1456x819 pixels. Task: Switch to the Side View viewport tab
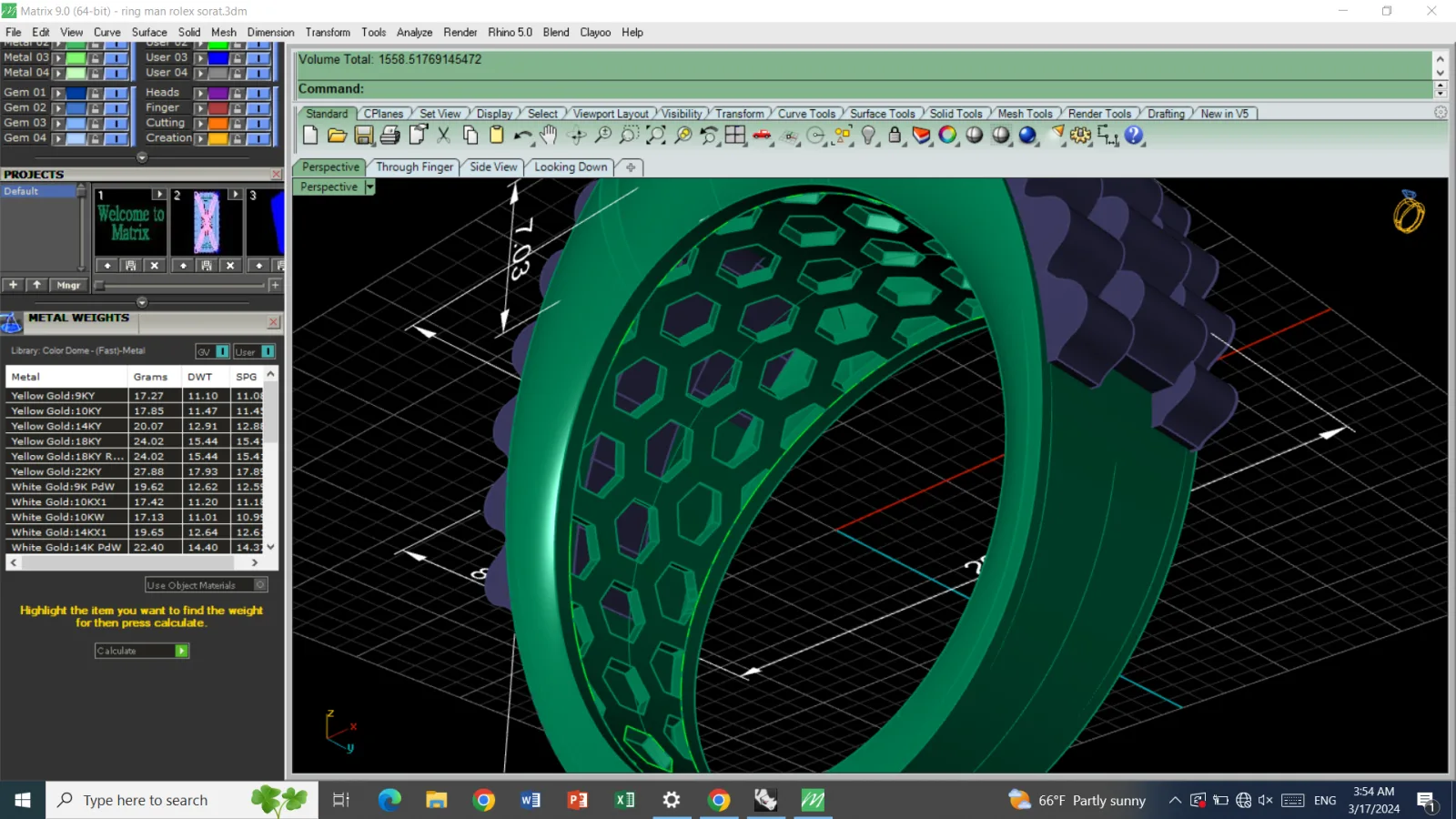click(493, 167)
